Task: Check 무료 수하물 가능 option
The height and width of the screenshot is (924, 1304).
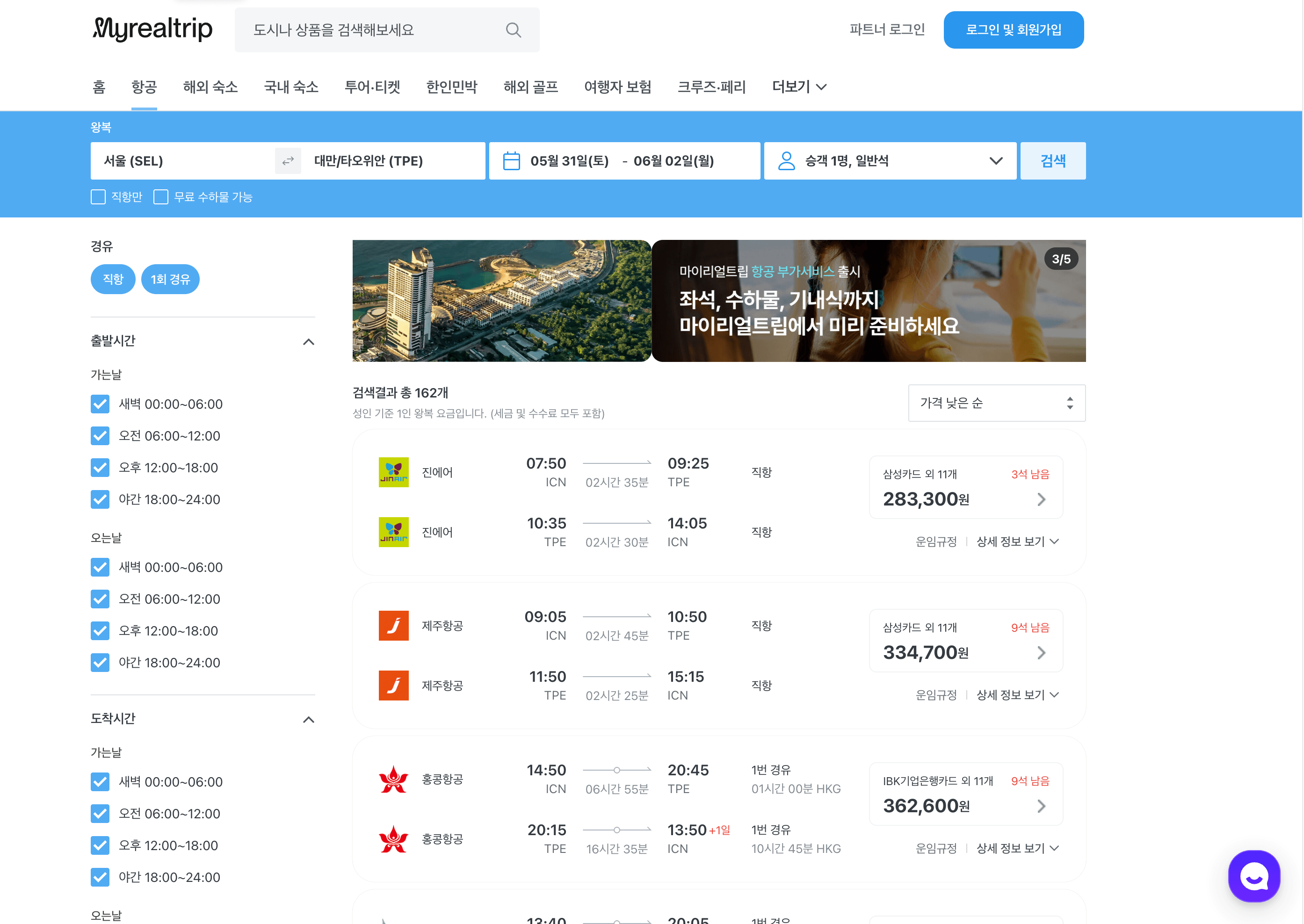Action: 161,197
